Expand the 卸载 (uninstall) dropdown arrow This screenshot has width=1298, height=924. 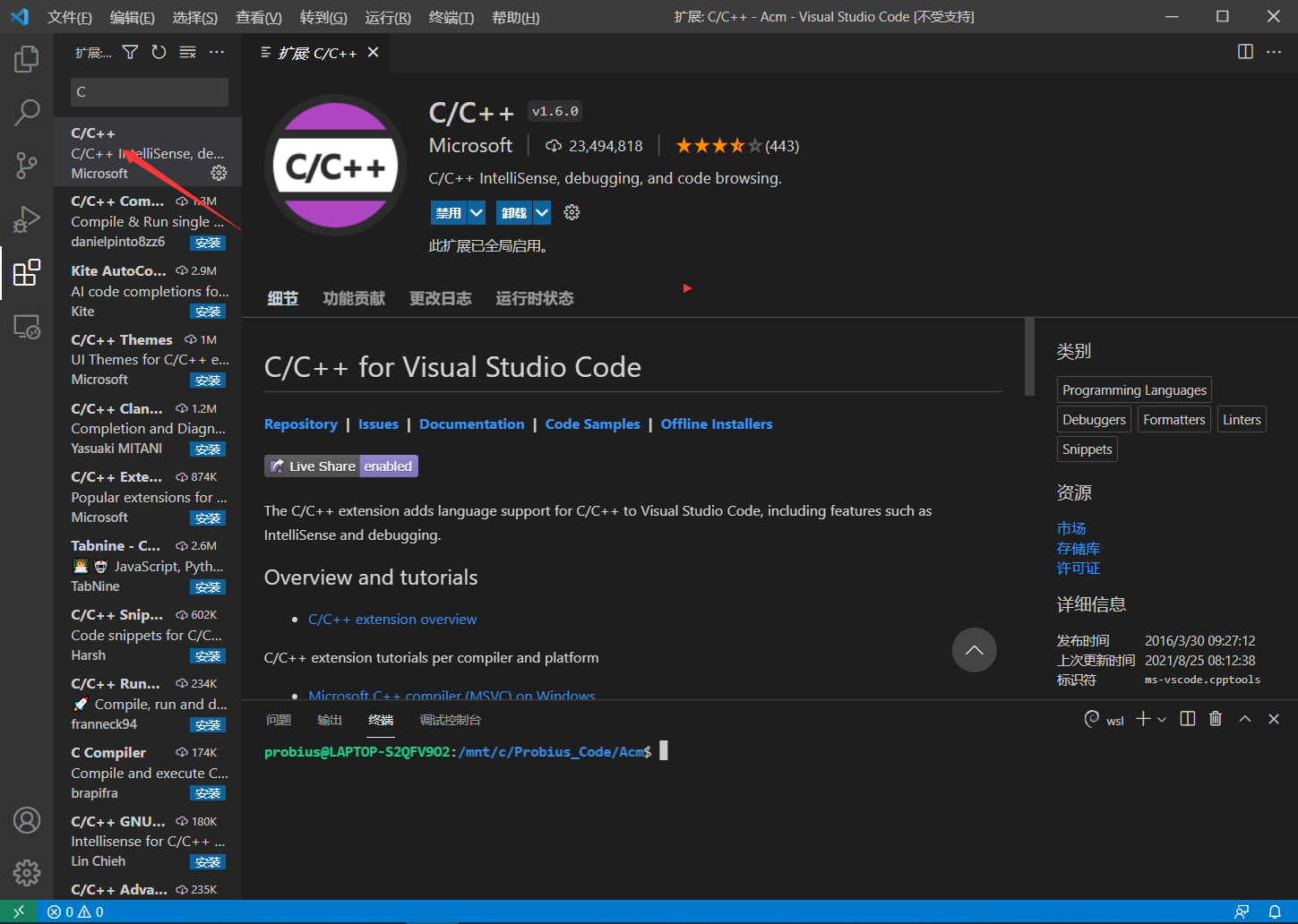point(542,213)
